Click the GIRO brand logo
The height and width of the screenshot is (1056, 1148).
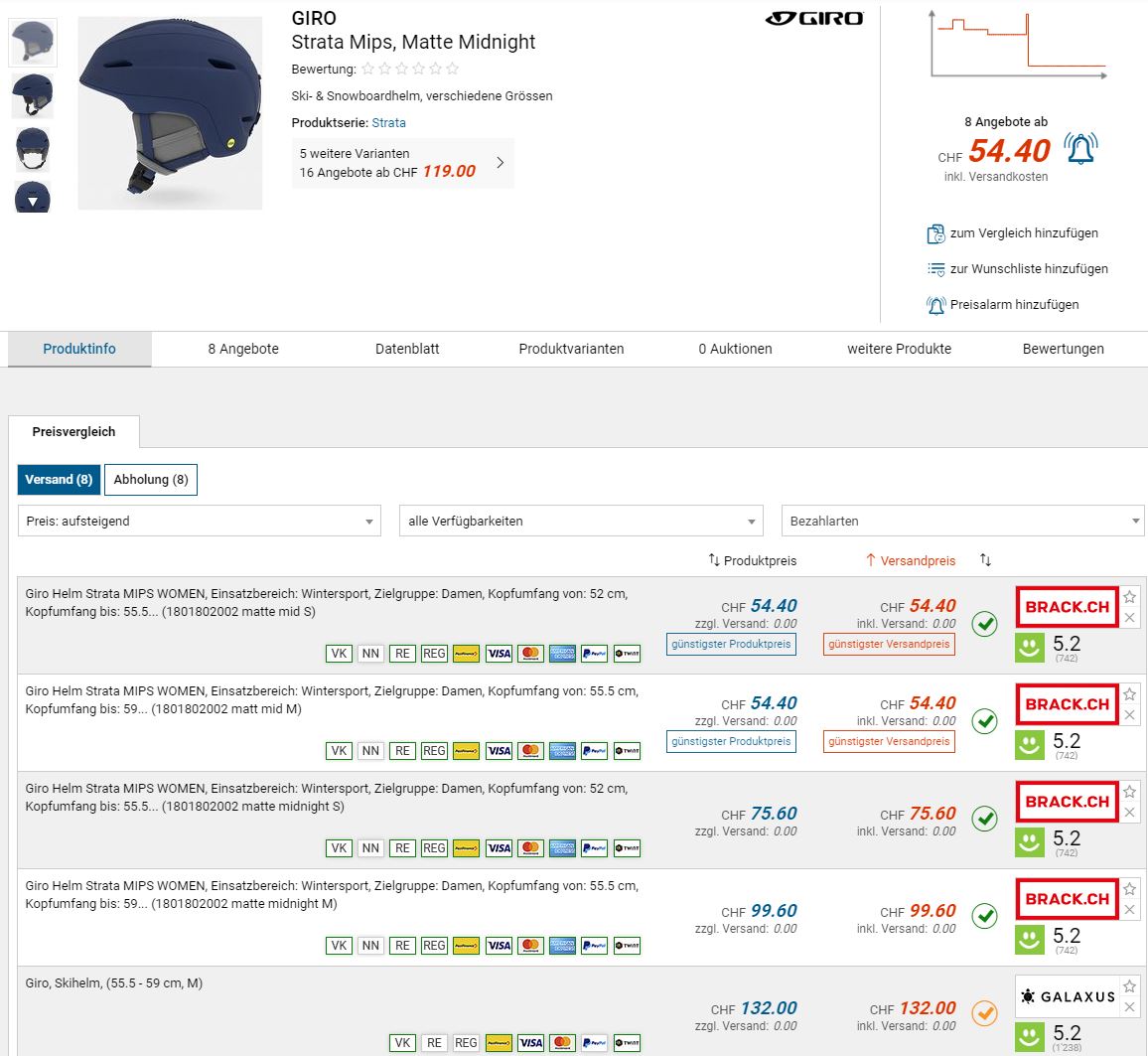coord(814,18)
